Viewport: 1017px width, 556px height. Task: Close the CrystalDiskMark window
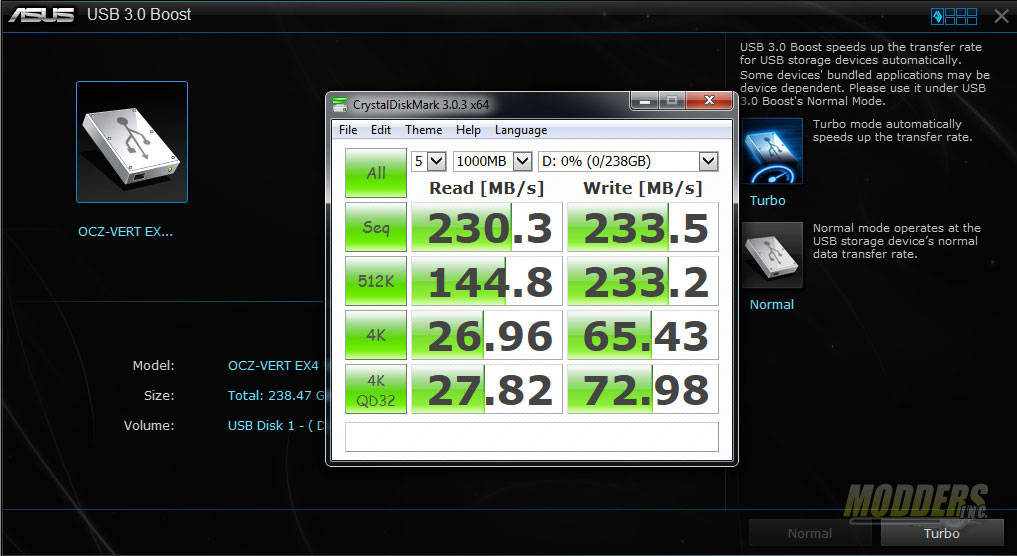709,101
